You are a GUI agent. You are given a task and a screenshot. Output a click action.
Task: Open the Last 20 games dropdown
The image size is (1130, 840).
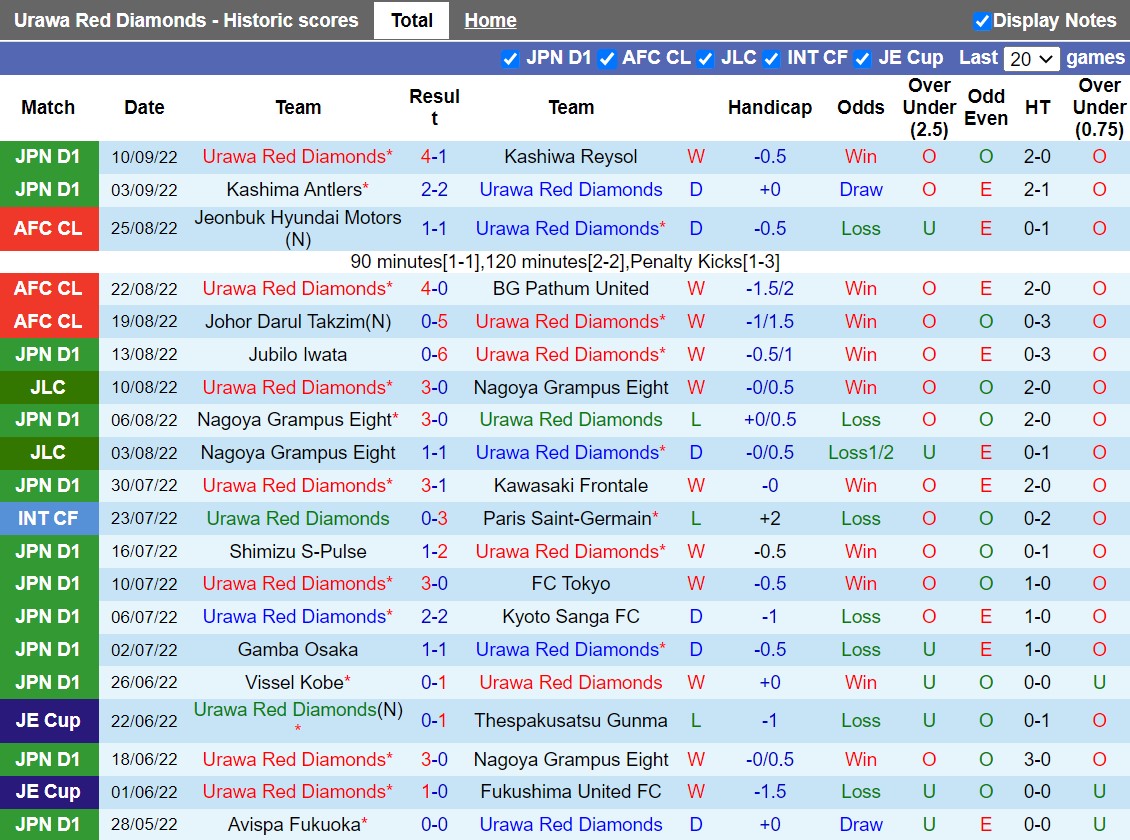point(1033,59)
